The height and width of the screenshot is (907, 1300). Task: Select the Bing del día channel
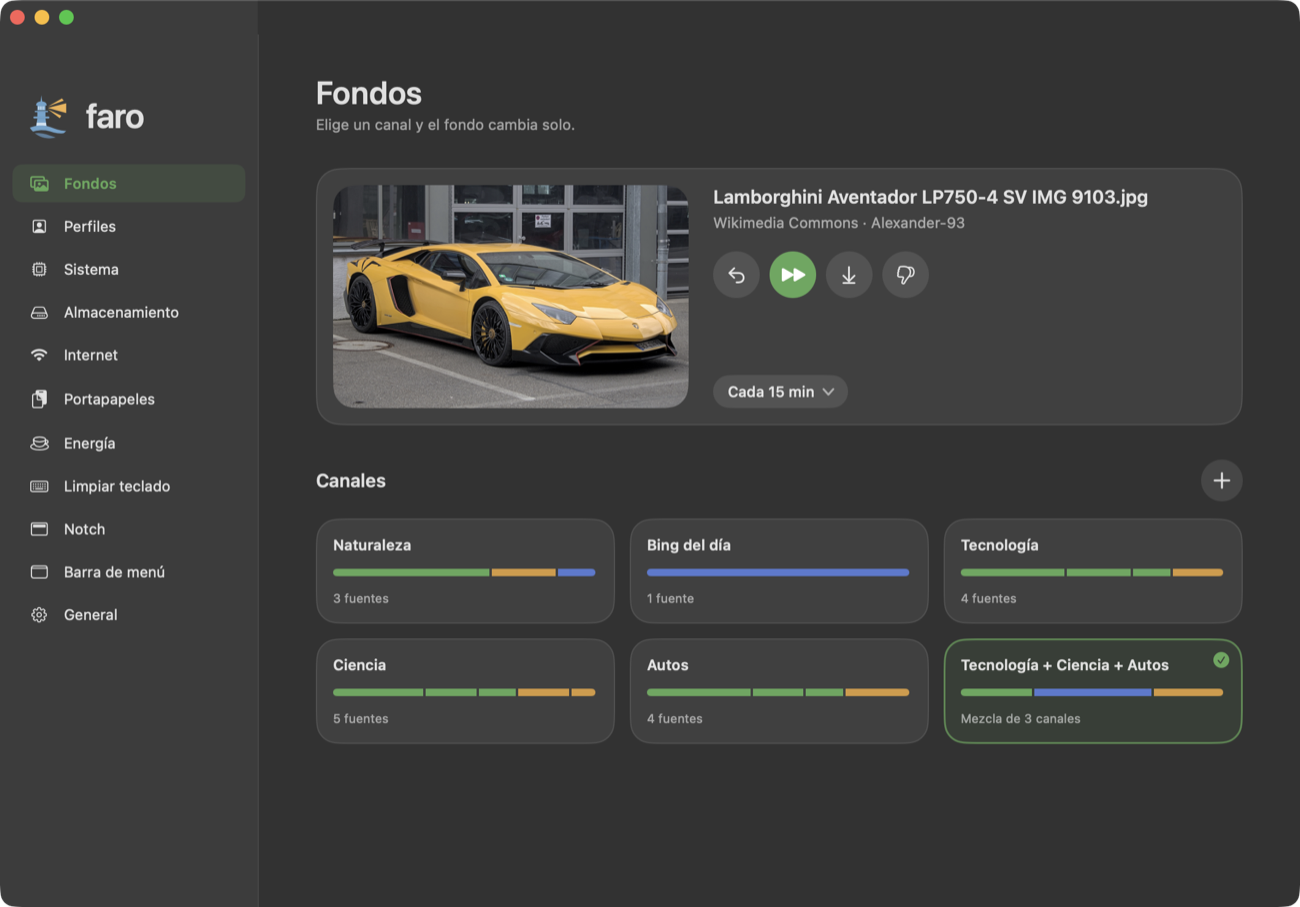[779, 571]
